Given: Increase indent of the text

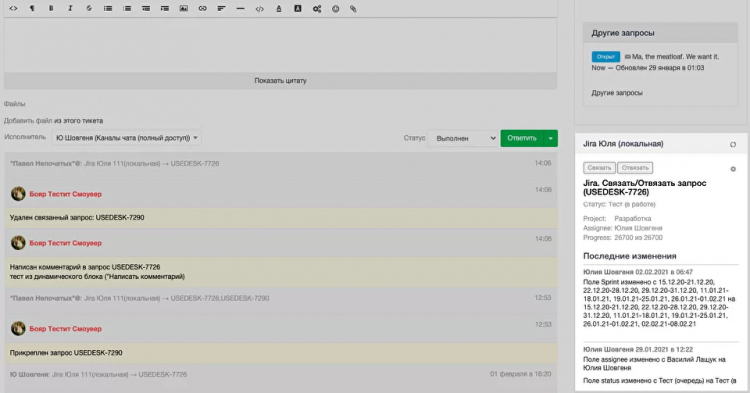Looking at the screenshot, I should pyautogui.click(x=165, y=9).
